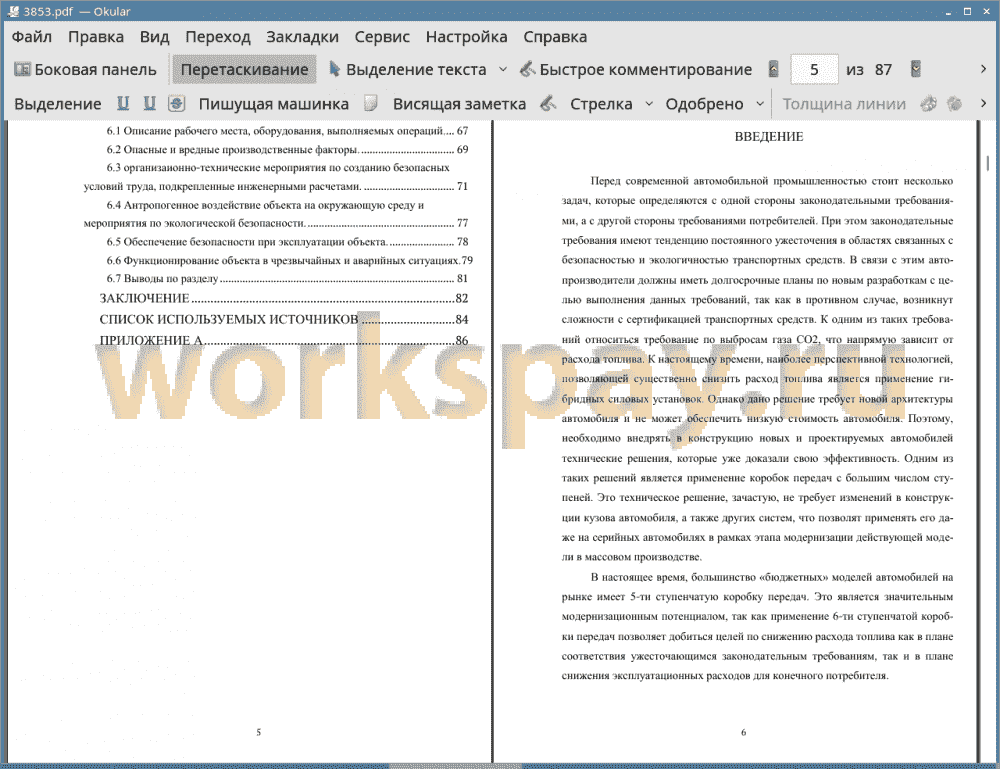This screenshot has height=769, width=1000.
Task: Click the note page icon
Action: (x=371, y=103)
